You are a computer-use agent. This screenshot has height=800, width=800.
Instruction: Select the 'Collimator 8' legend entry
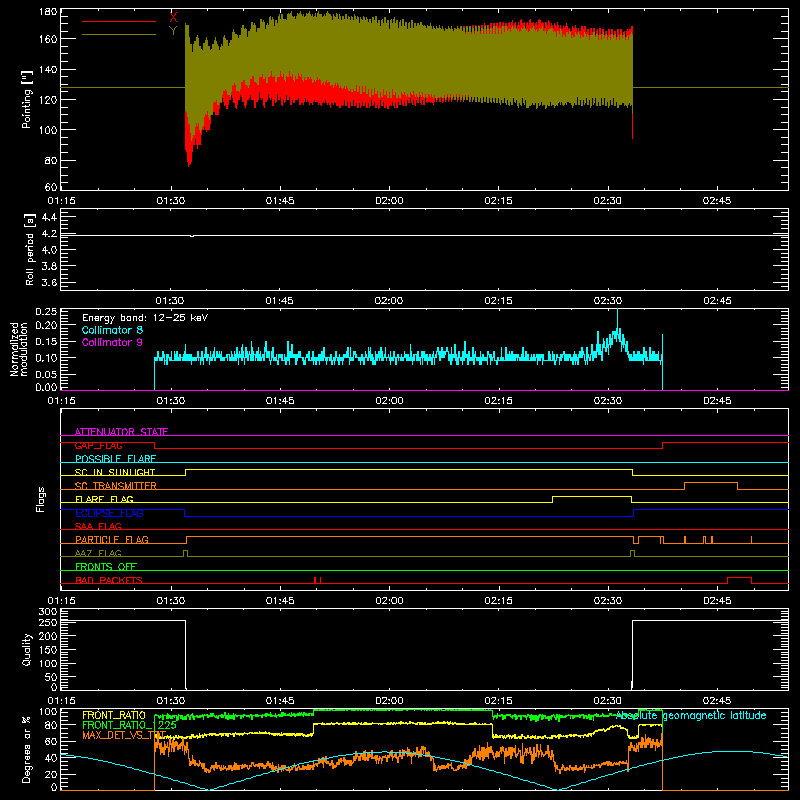click(x=112, y=330)
